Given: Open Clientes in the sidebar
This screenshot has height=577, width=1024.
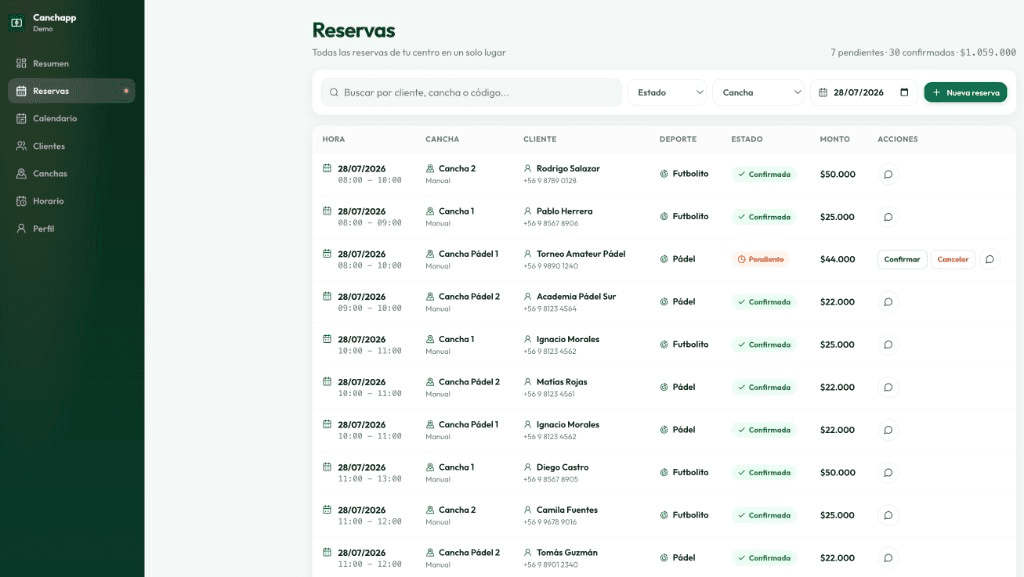Looking at the screenshot, I should pyautogui.click(x=72, y=146).
